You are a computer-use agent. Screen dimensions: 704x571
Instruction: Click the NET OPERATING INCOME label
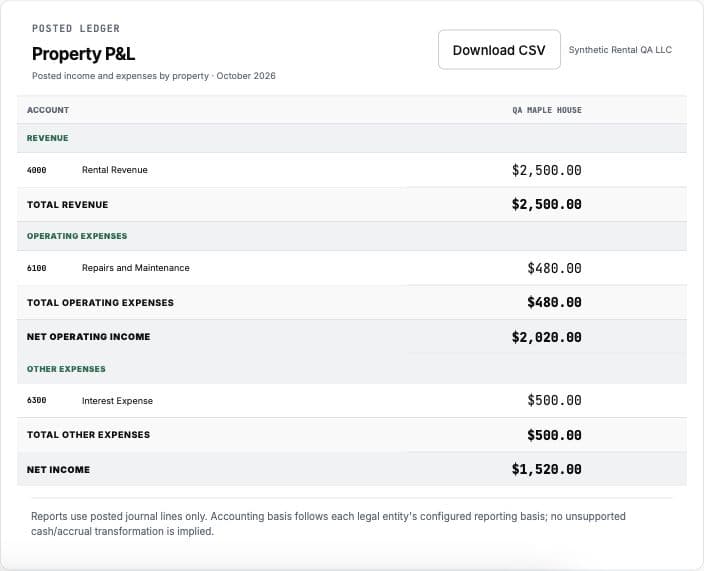tap(88, 337)
